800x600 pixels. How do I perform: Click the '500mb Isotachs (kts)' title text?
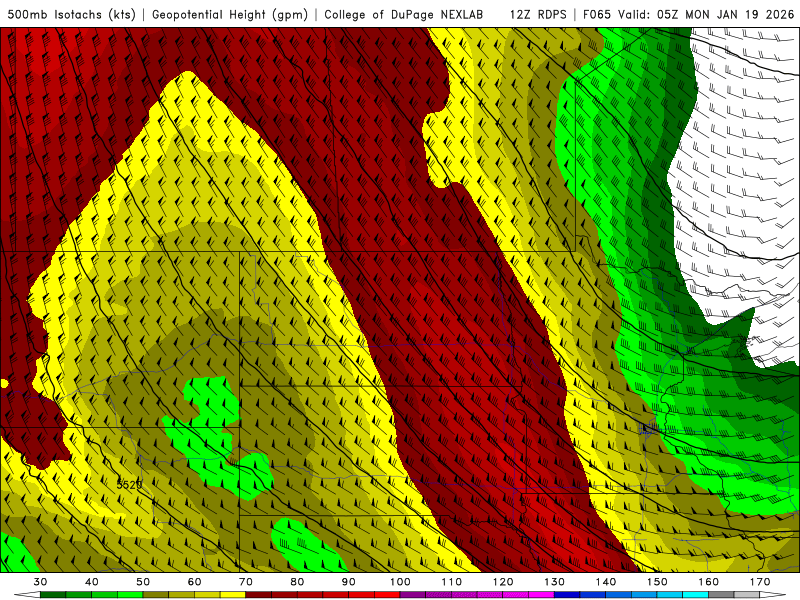pos(71,14)
